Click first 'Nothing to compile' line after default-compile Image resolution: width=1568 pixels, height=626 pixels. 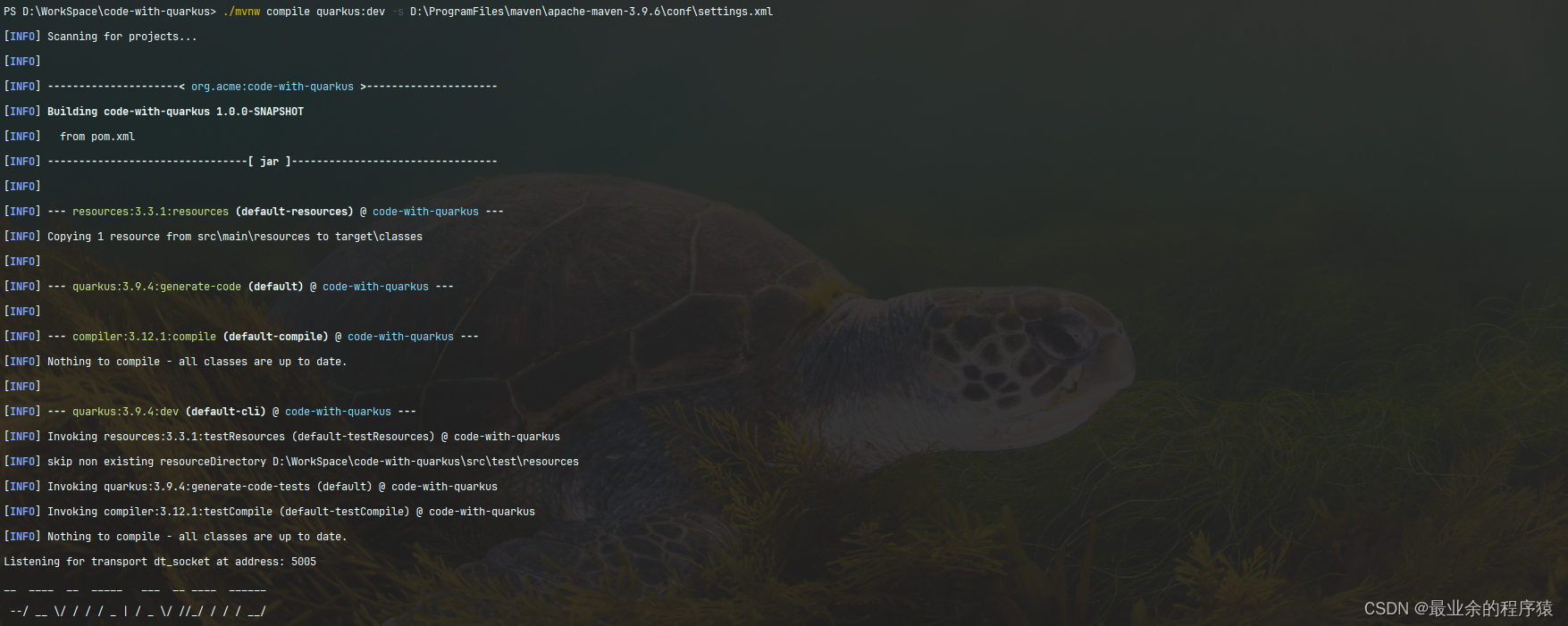click(175, 362)
